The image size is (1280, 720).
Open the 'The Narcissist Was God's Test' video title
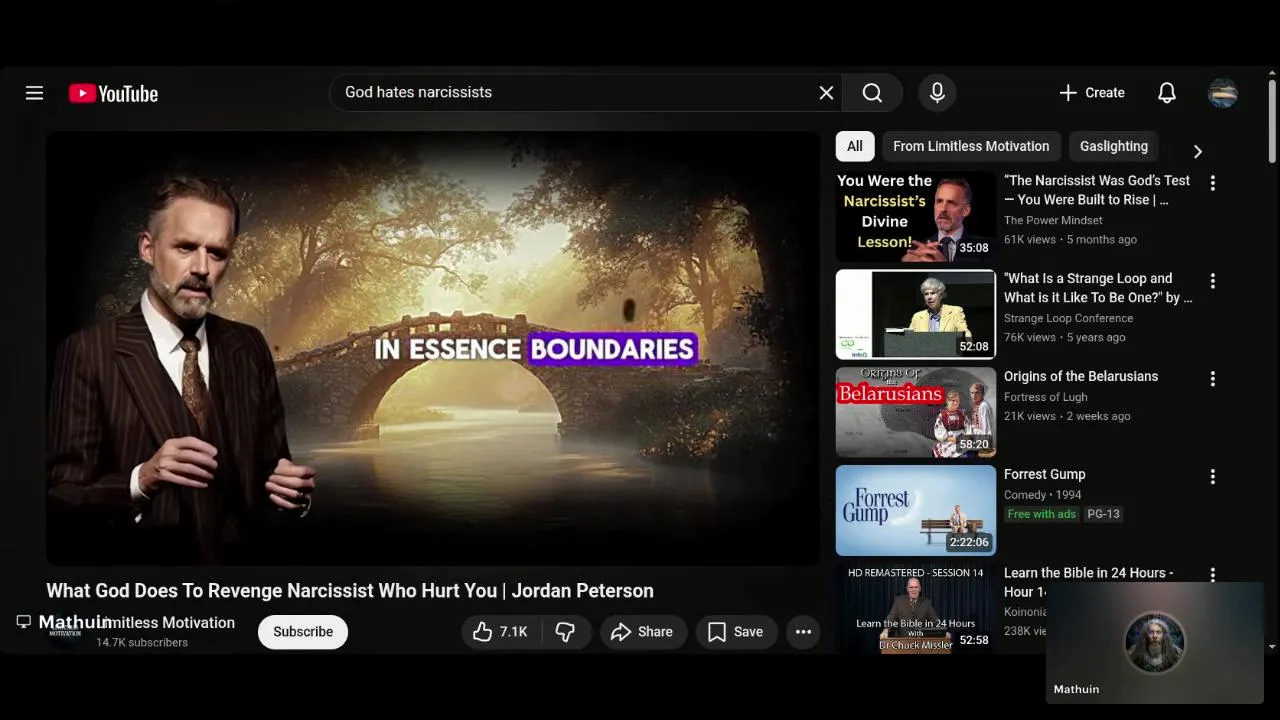[x=1097, y=190]
